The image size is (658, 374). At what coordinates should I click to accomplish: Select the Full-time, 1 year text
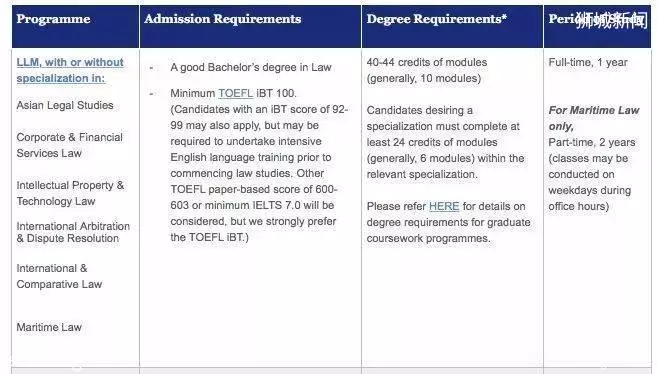point(588,62)
